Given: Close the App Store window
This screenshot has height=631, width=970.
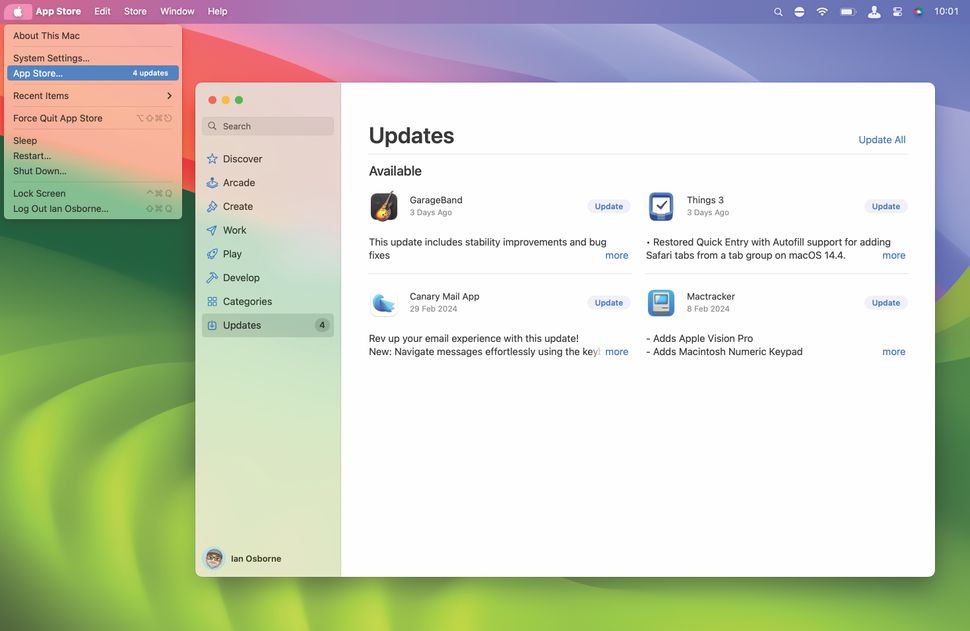Looking at the screenshot, I should pyautogui.click(x=212, y=100).
